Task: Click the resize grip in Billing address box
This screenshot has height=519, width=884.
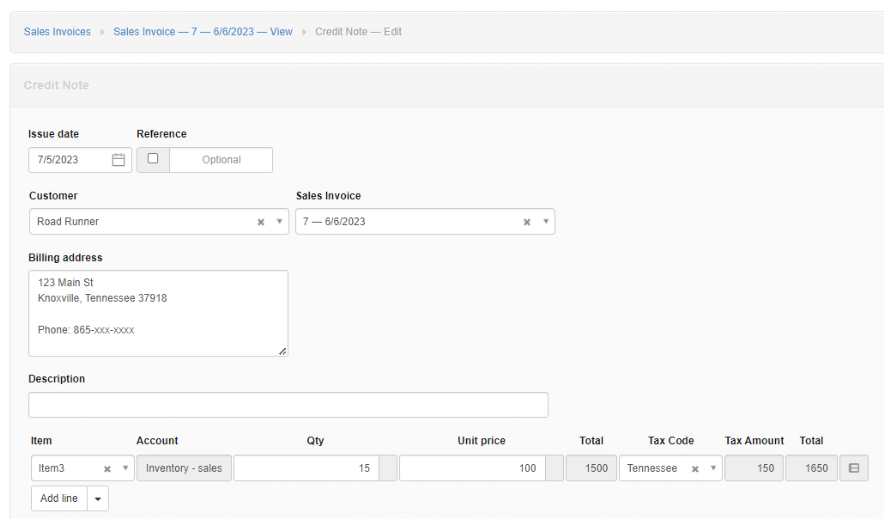Action: [x=282, y=351]
